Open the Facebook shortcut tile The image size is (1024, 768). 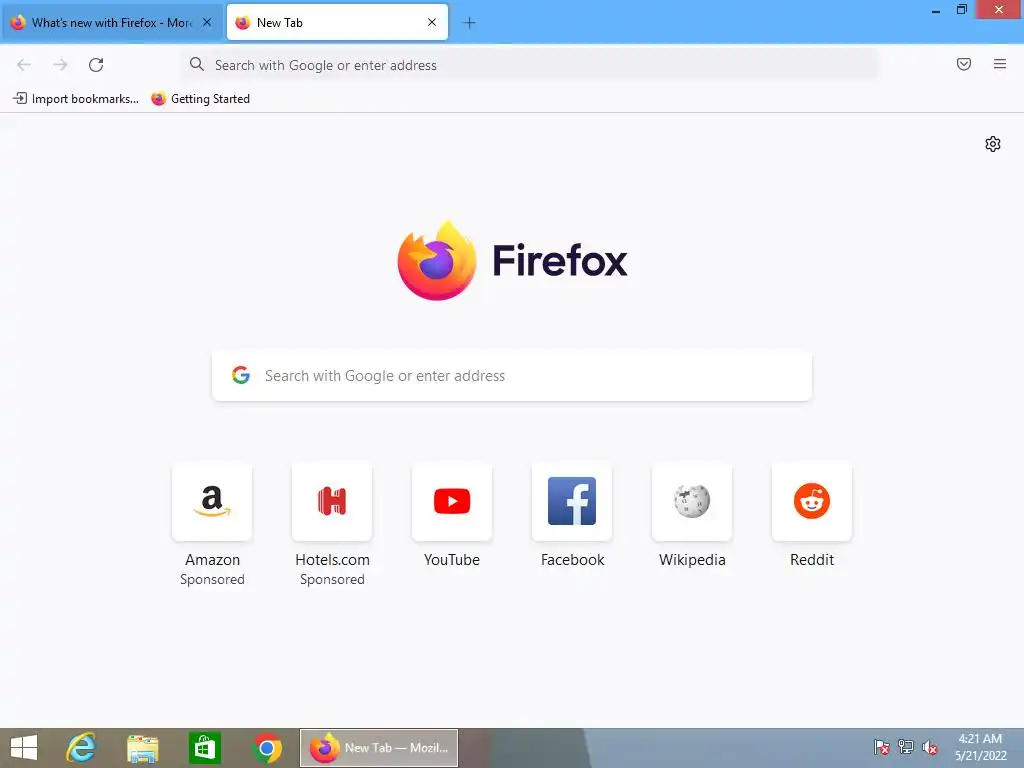coord(572,502)
